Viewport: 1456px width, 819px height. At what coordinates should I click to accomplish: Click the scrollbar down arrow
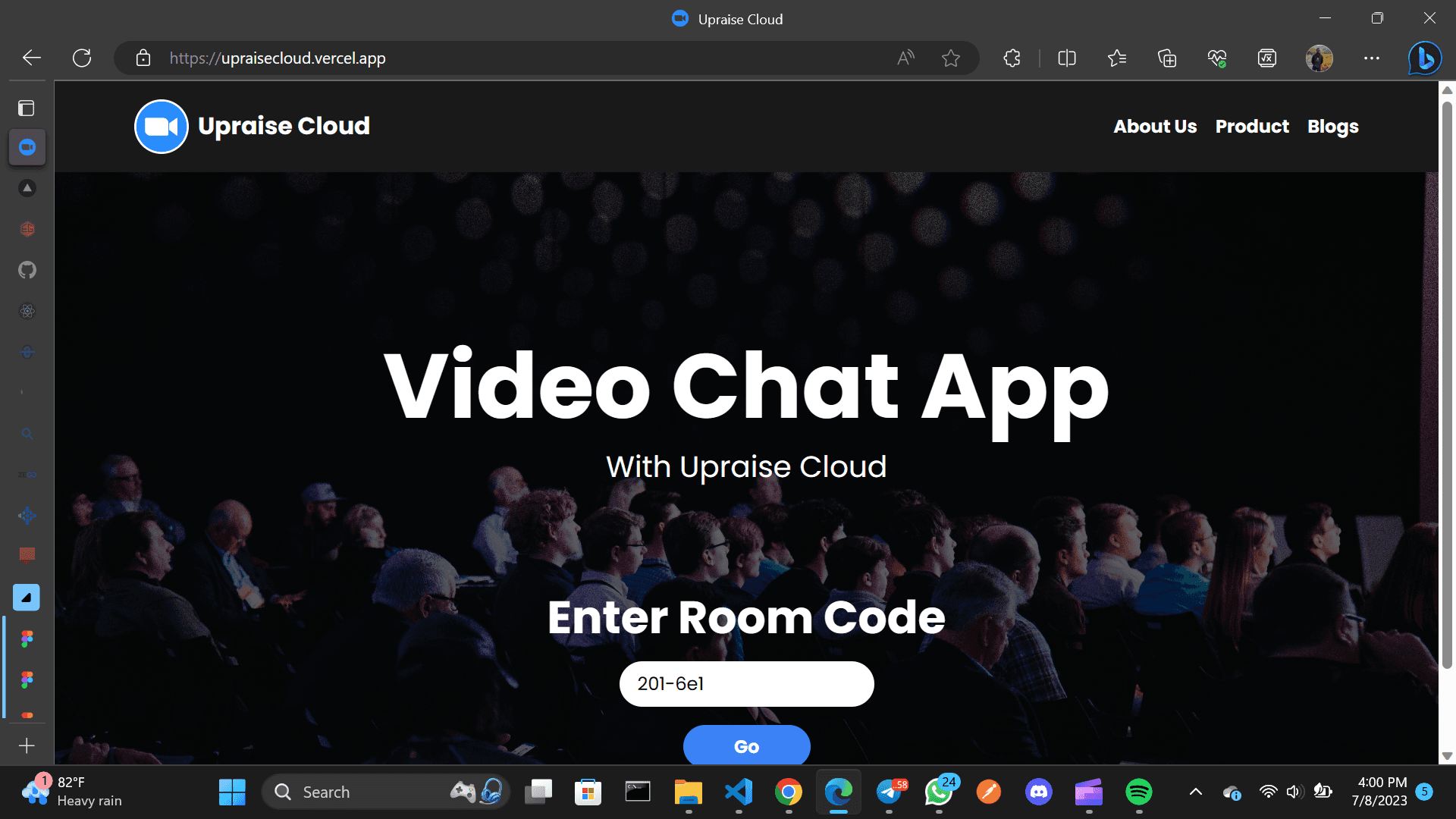pyautogui.click(x=1447, y=756)
